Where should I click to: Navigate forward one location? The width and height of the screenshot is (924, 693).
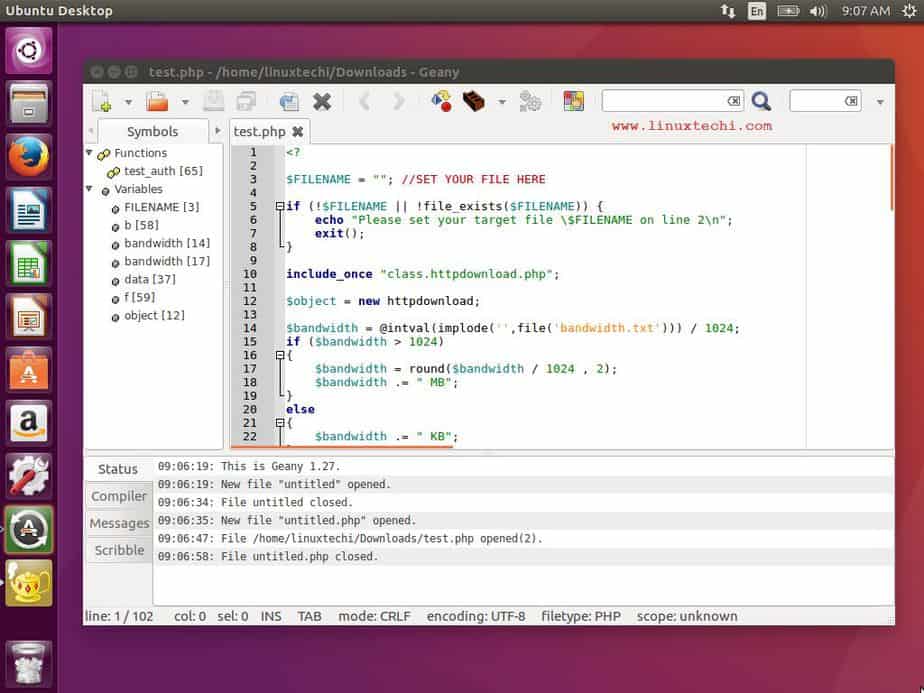click(x=399, y=102)
